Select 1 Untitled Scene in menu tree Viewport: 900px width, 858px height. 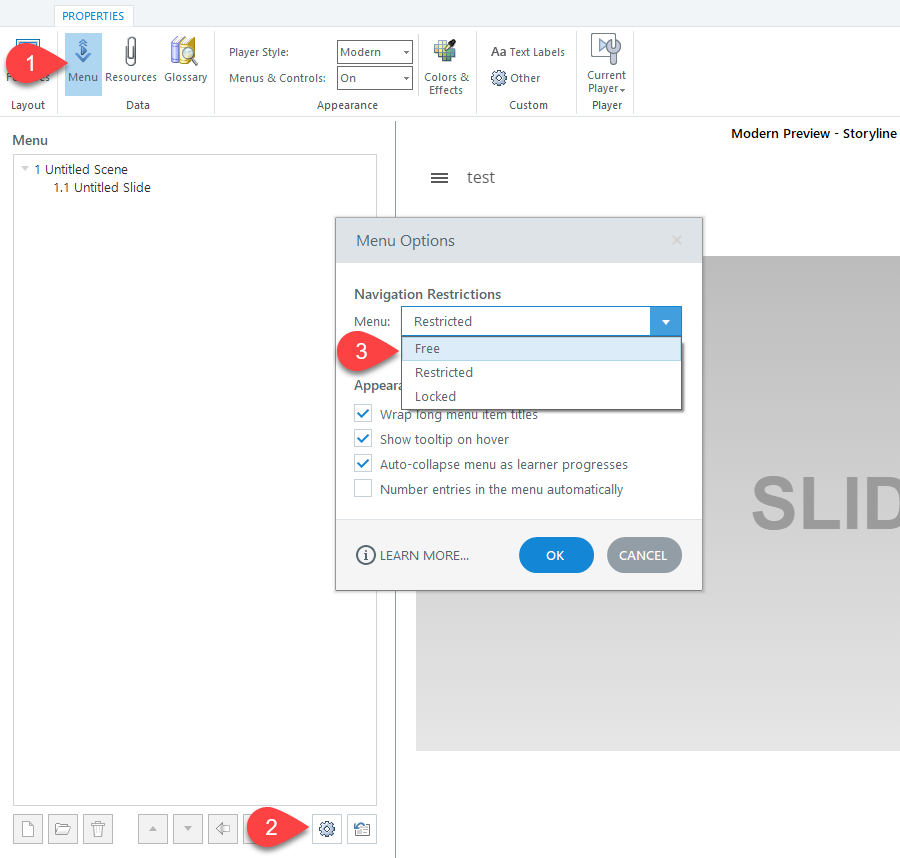(81, 169)
